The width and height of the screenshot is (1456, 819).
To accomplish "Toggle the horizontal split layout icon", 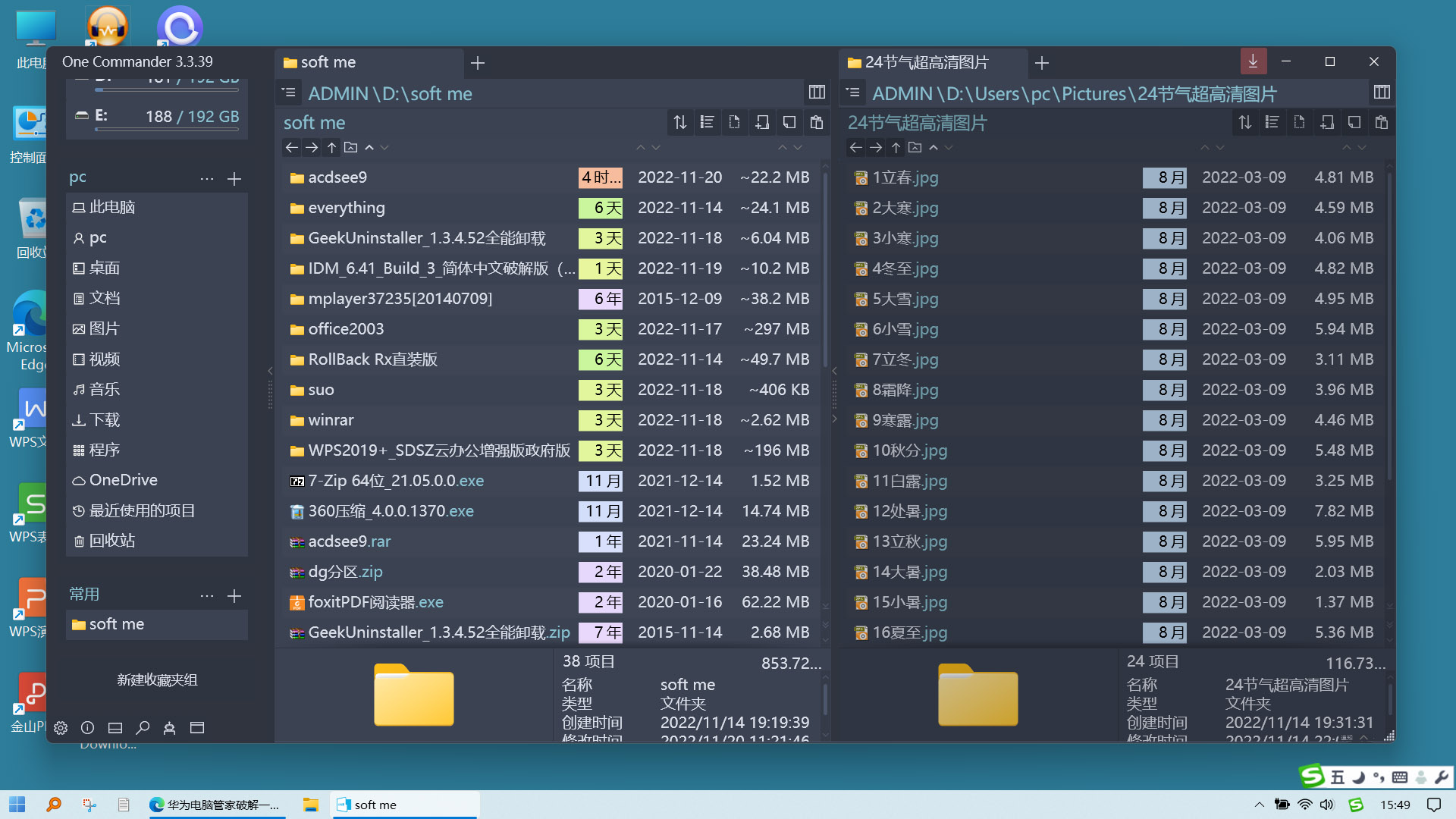I will [x=115, y=728].
